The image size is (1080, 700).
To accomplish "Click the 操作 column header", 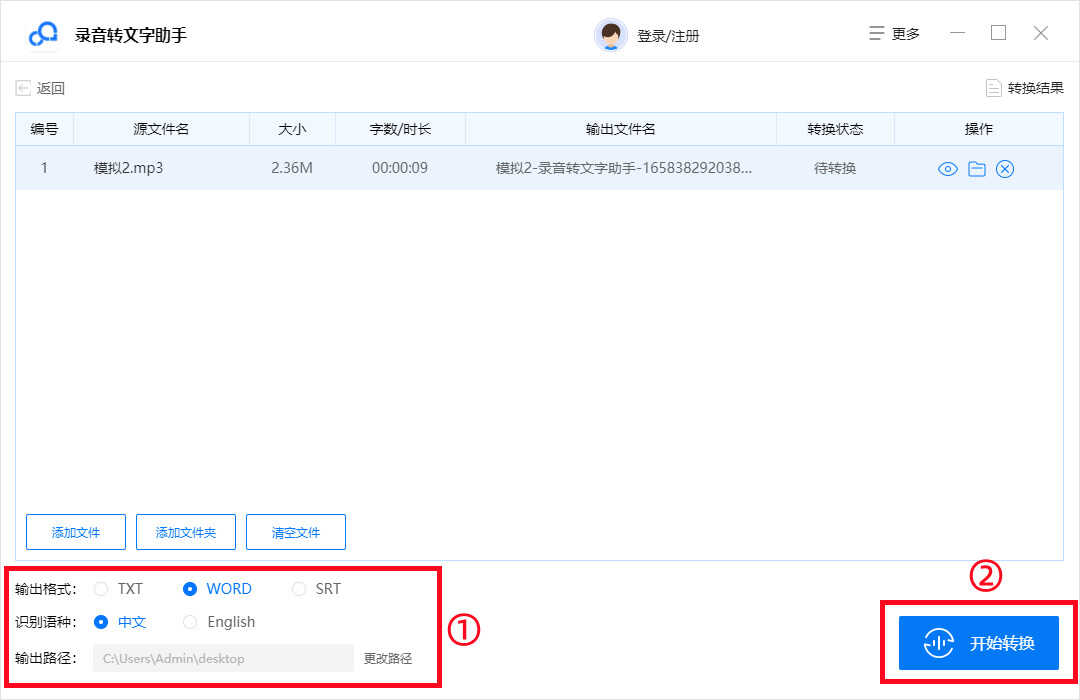I will point(978,129).
